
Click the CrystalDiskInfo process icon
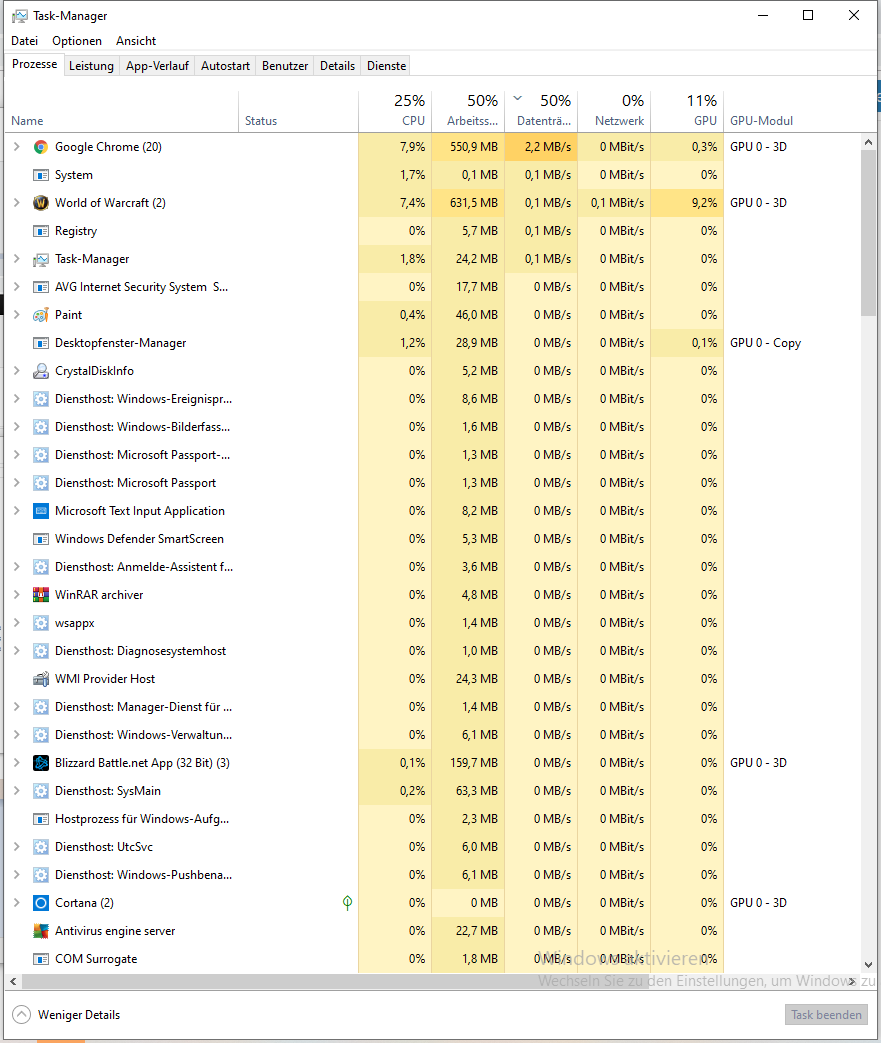coord(41,371)
